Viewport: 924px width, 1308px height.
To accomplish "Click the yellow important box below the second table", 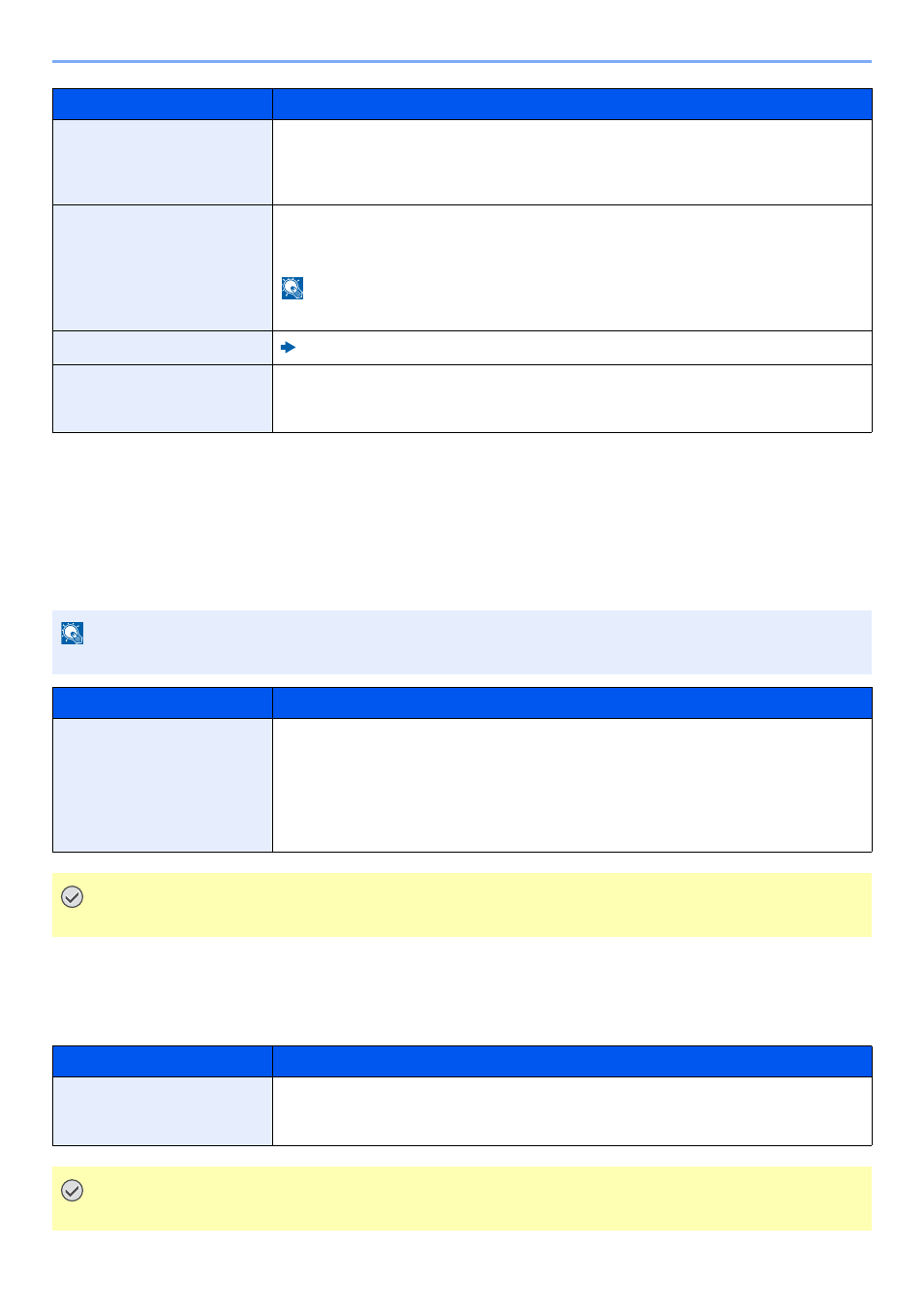I will pos(462,905).
